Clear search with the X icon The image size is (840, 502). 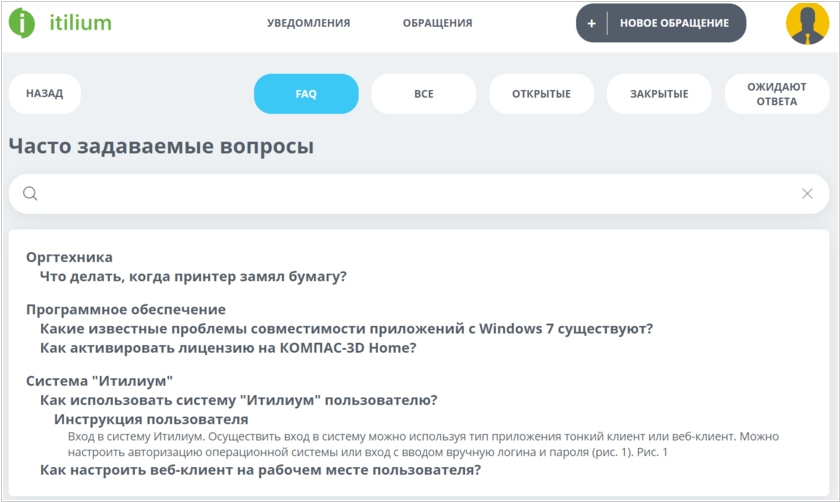point(807,193)
